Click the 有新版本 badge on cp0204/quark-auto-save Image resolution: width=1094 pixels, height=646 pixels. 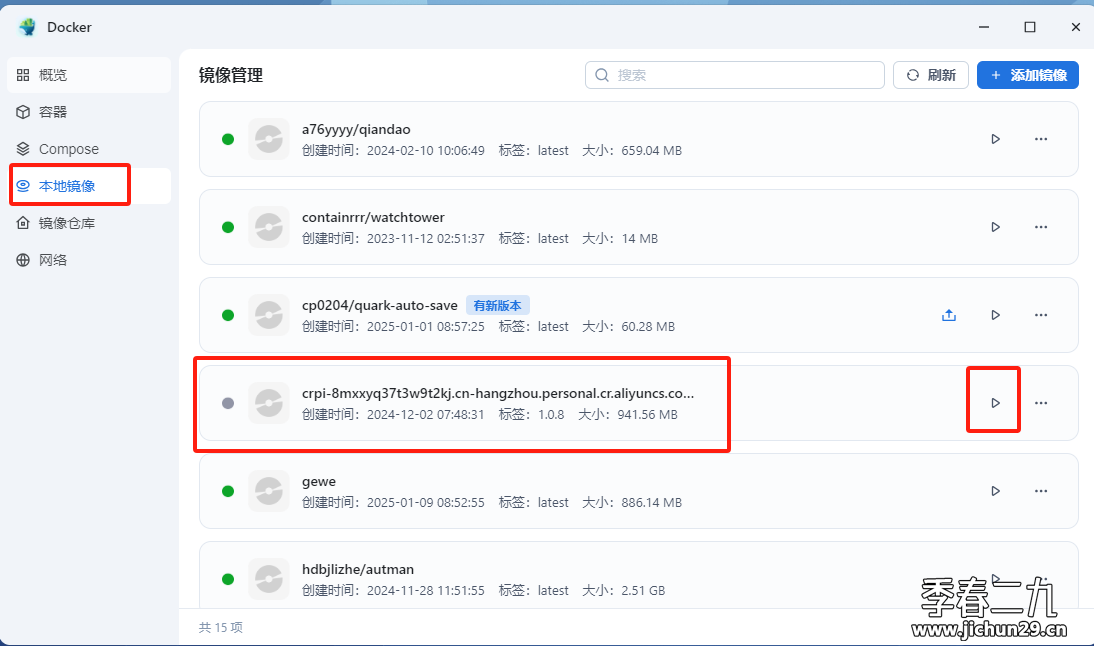pyautogui.click(x=497, y=306)
